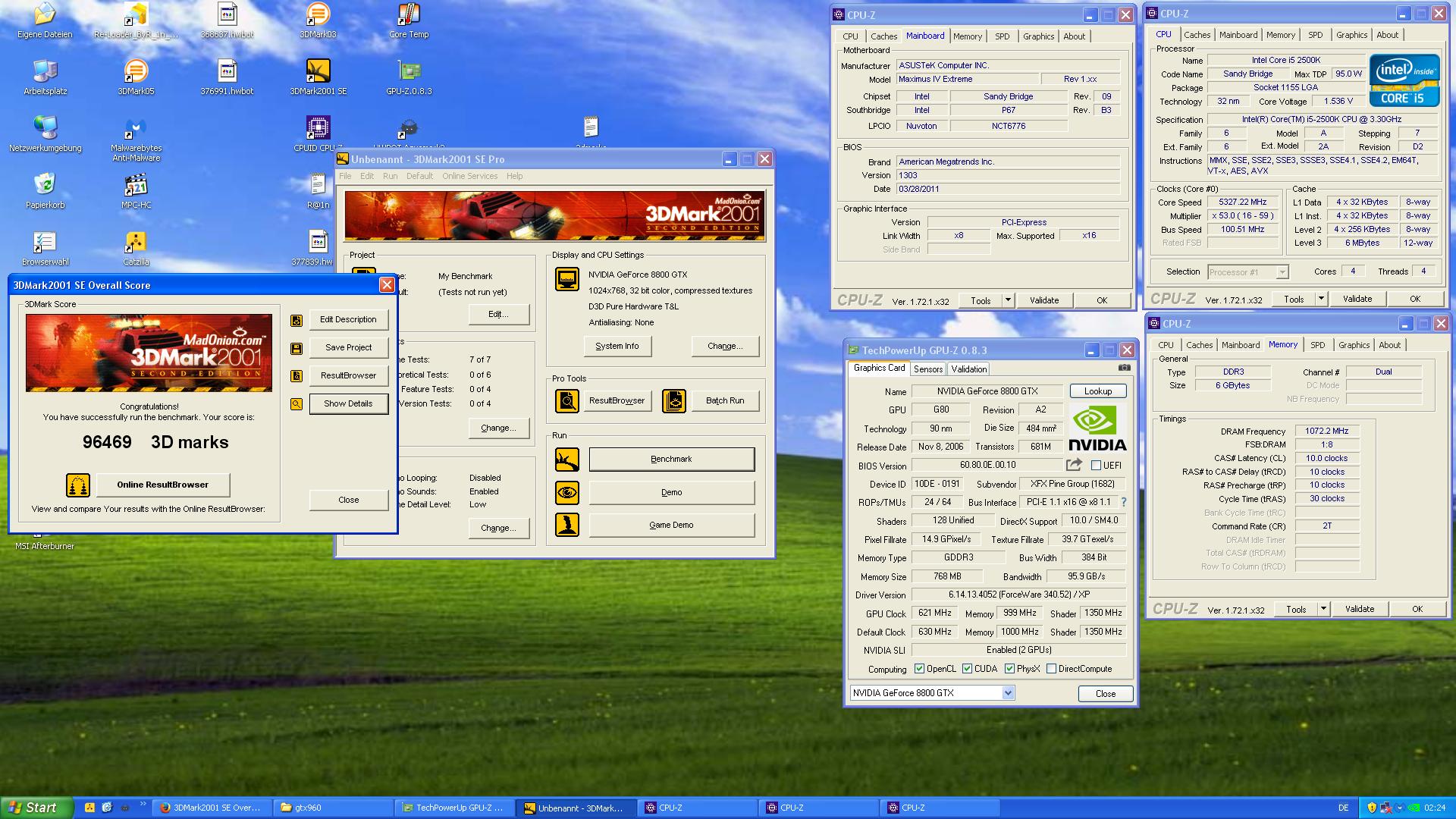Screen dimensions: 1456x819
Task: Open the Help menu in 3DMark2001
Action: 515,176
